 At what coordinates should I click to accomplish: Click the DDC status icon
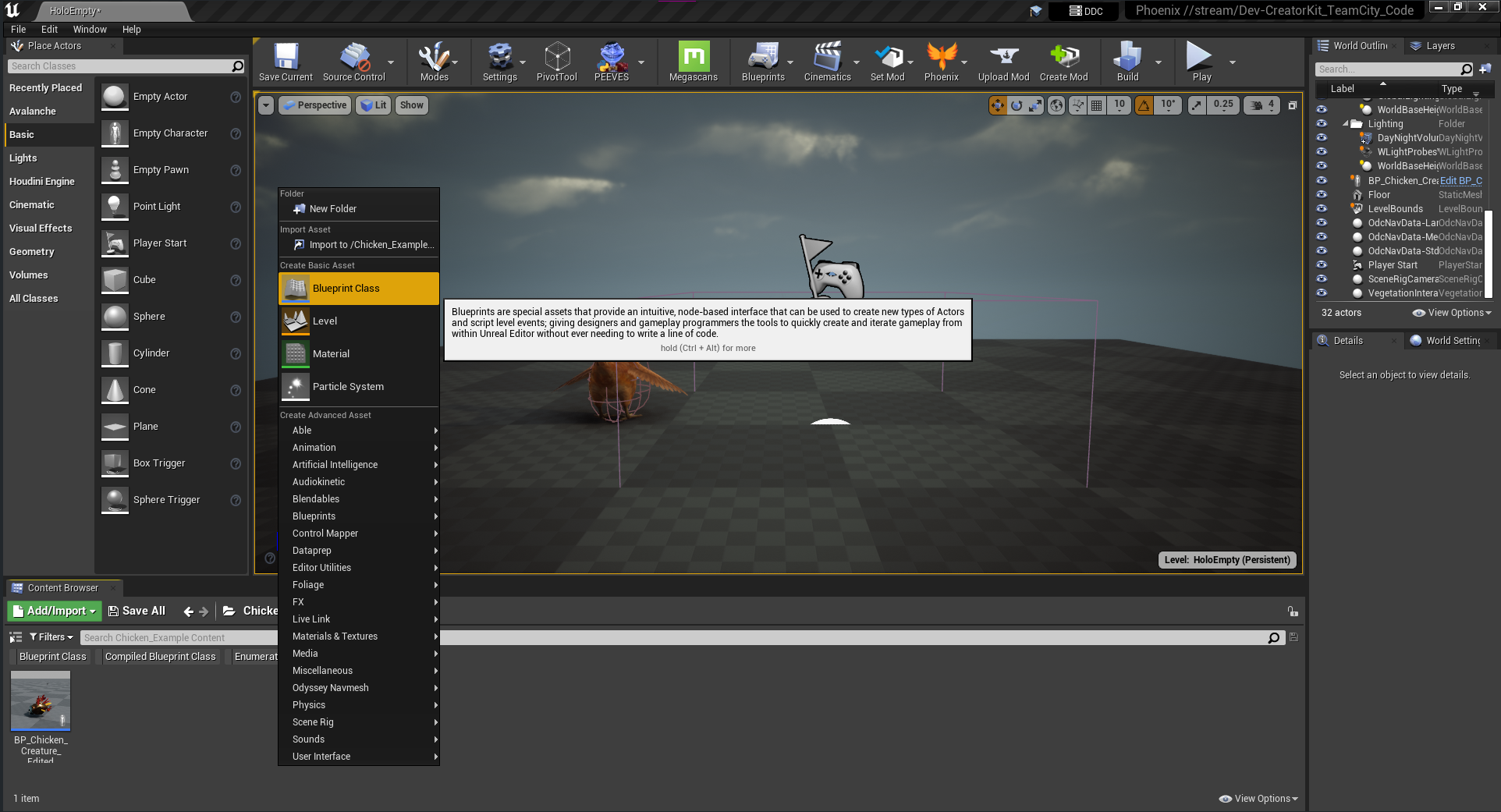coord(1085,11)
